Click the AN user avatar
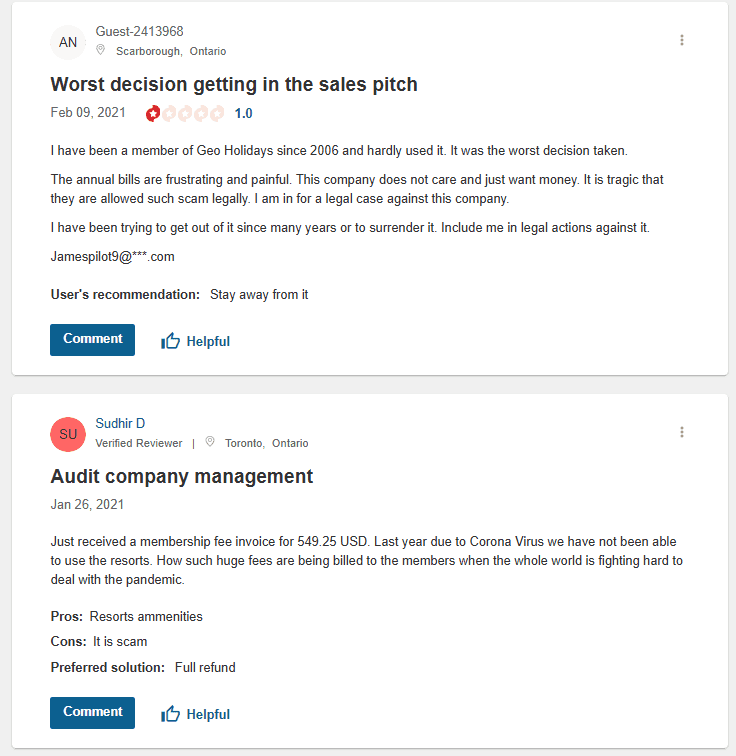Image resolution: width=736 pixels, height=756 pixels. tap(68, 42)
